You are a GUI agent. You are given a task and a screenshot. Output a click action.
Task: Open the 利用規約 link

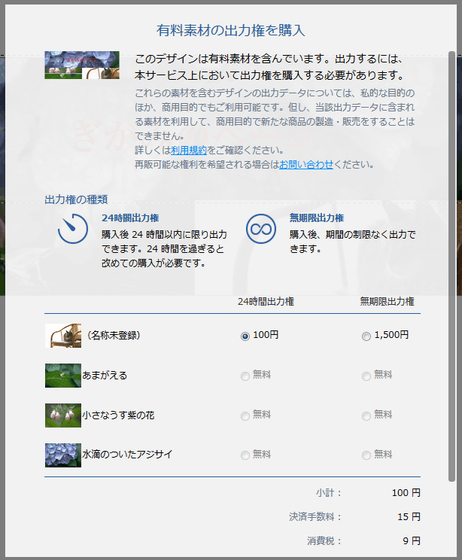tap(189, 150)
